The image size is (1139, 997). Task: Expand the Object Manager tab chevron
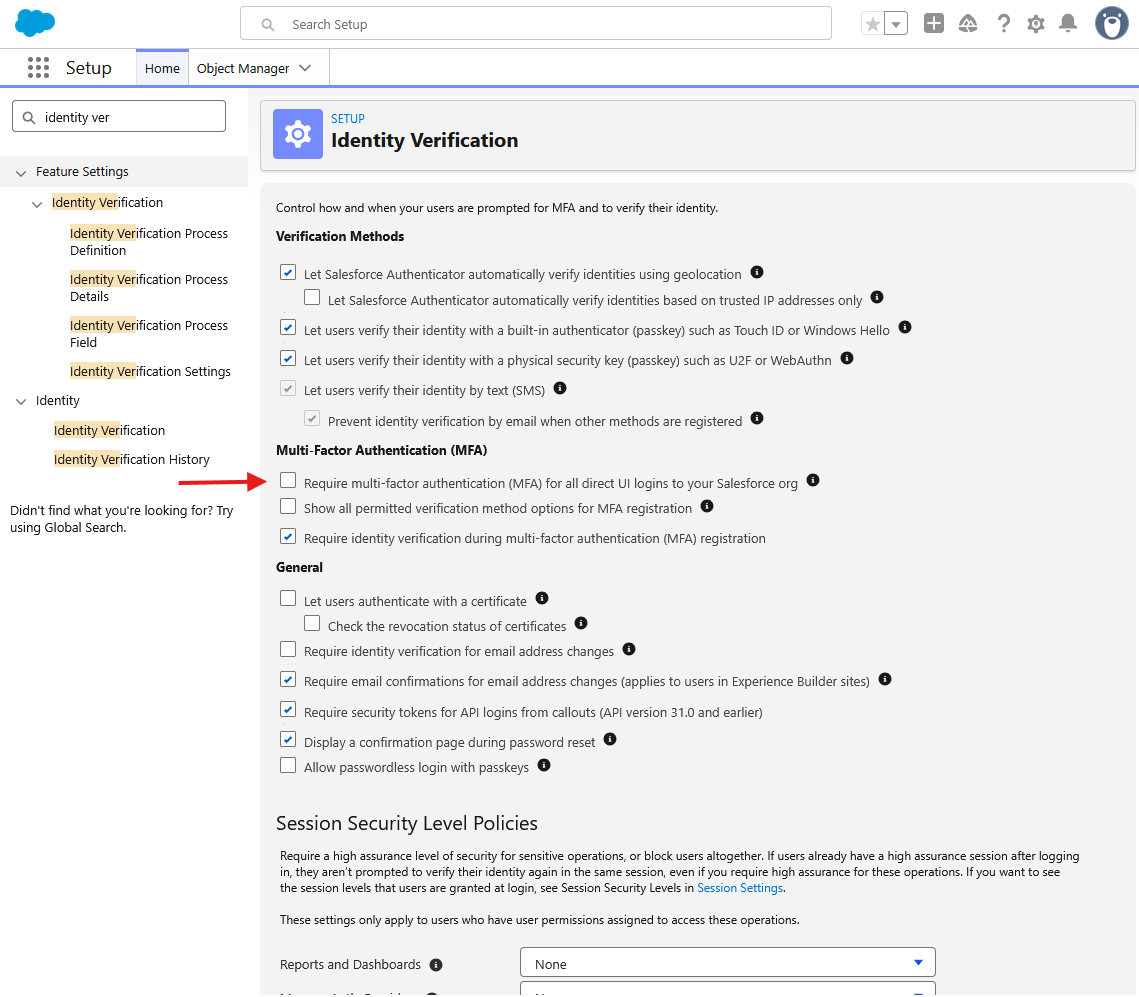coord(305,68)
